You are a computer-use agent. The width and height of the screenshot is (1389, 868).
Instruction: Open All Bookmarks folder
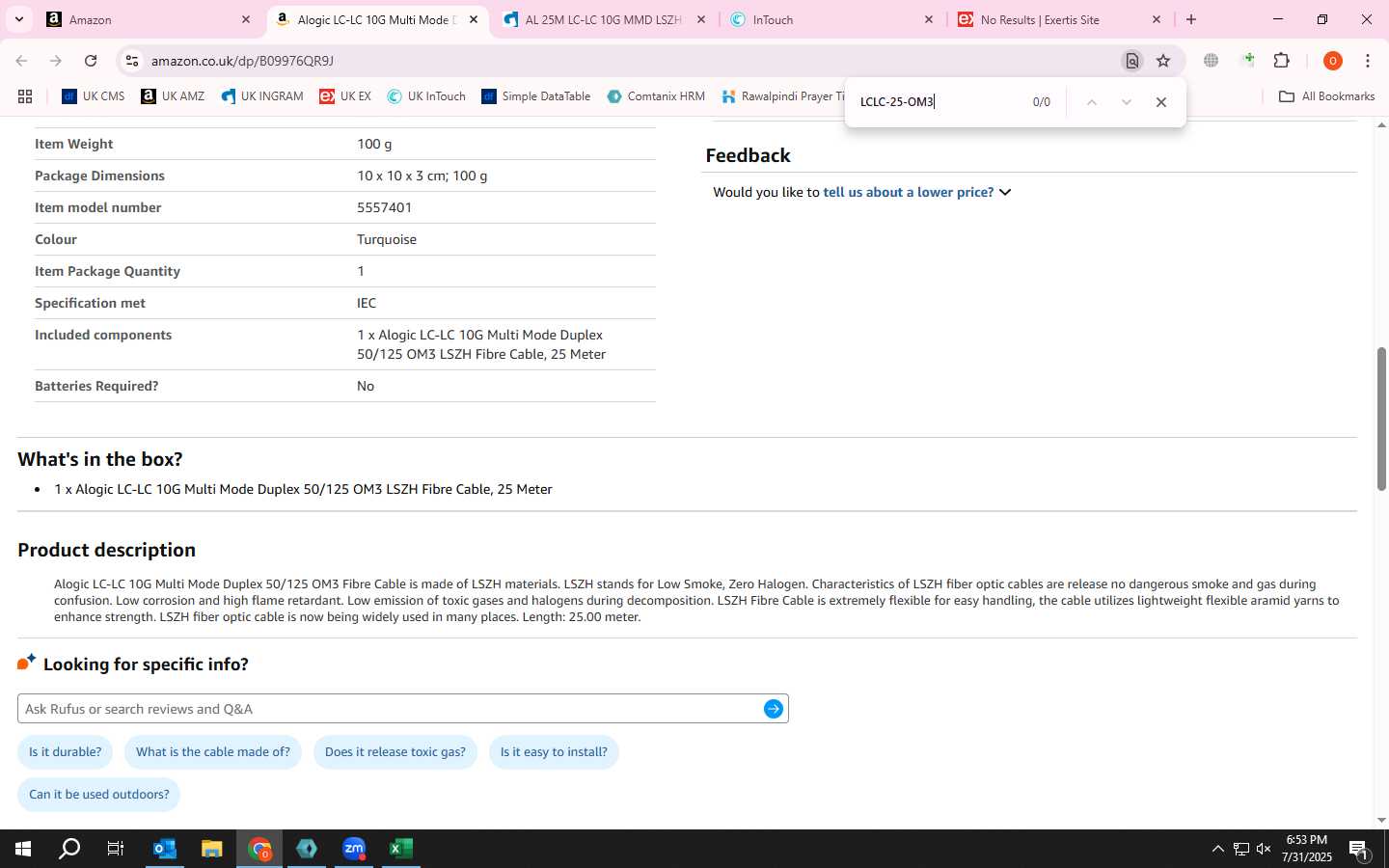[1326, 96]
